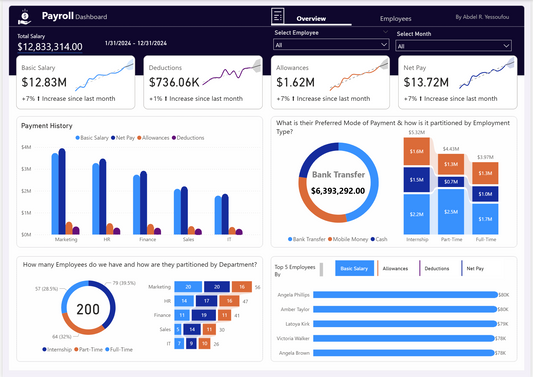Click the Finance Net Pay bar
Viewport: 533px width, 377px height.
pos(143,203)
